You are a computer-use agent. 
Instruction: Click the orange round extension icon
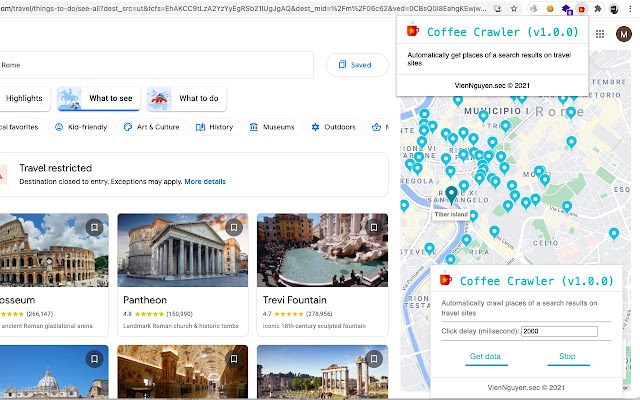tap(550, 9)
